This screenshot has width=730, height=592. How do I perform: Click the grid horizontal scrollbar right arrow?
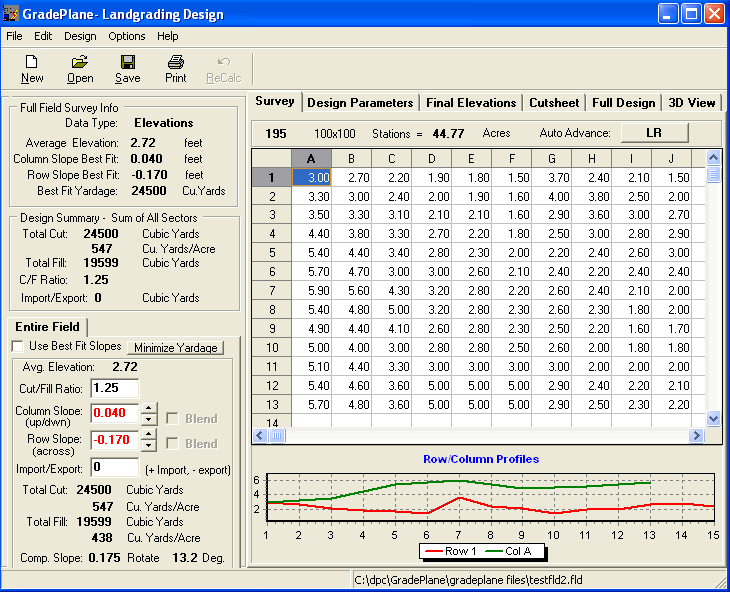[x=697, y=436]
